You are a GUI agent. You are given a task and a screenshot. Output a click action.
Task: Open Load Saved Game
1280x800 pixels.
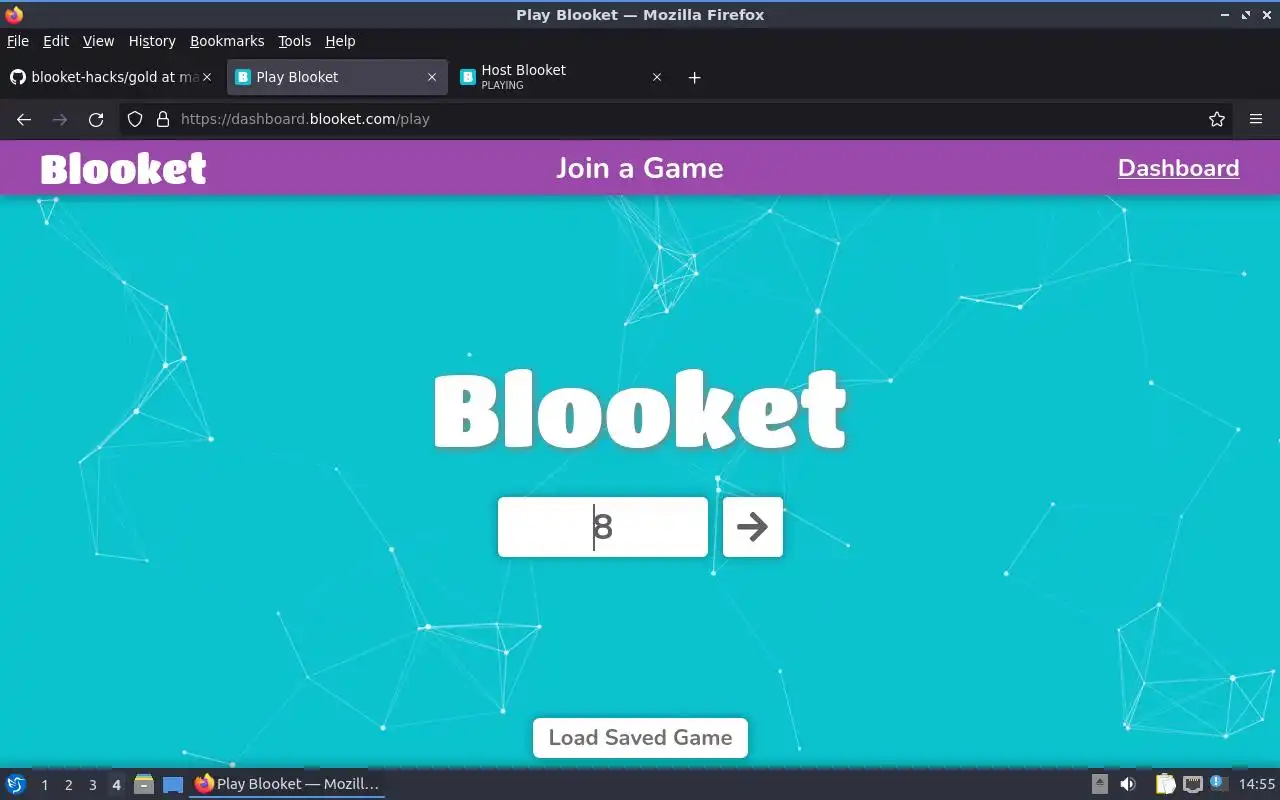point(640,738)
